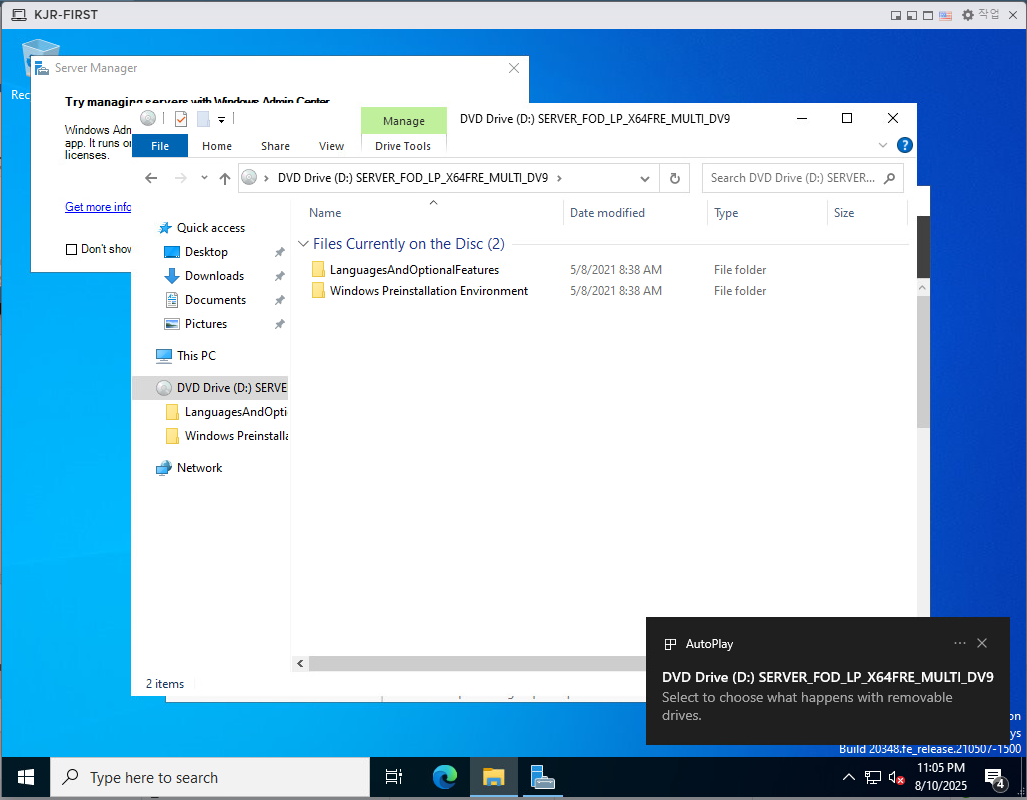Click File Explorer taskbar icon
The image size is (1027, 800).
pyautogui.click(x=493, y=778)
